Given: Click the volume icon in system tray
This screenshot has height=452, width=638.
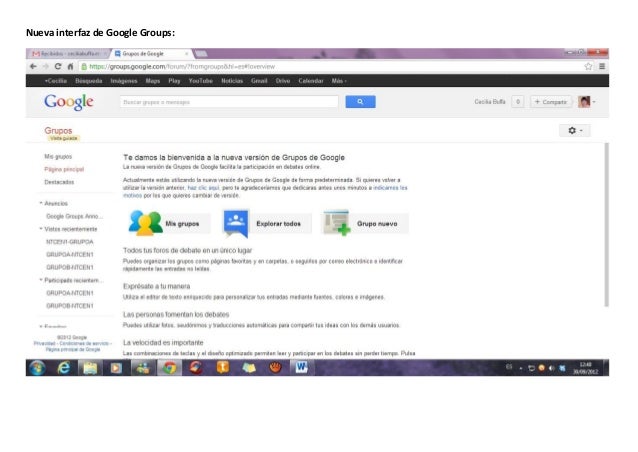Looking at the screenshot, I should [x=552, y=368].
